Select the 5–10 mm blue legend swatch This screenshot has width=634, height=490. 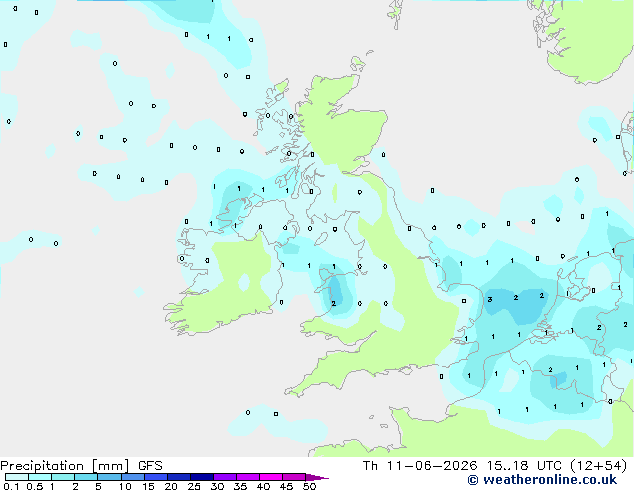click(x=109, y=477)
